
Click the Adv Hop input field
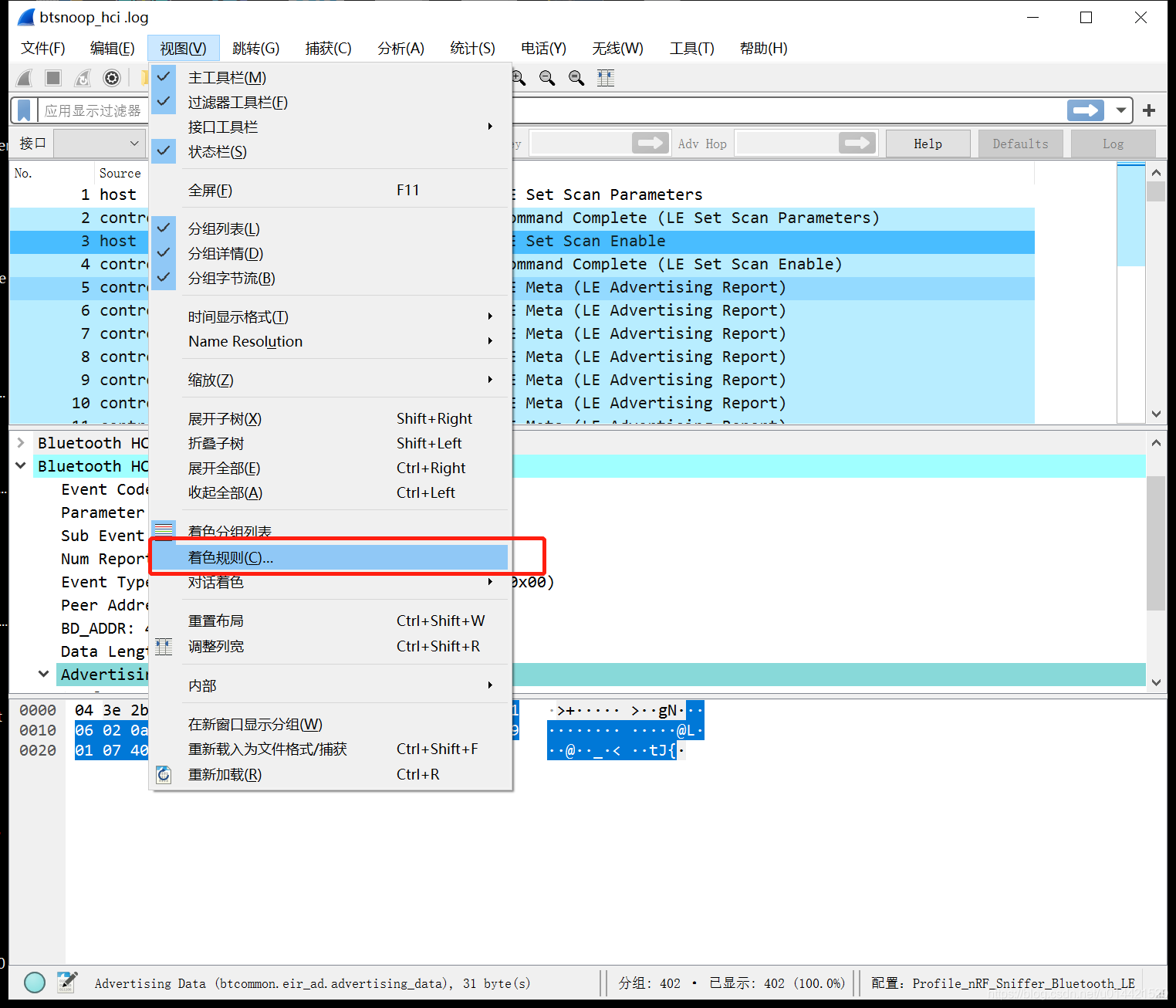pyautogui.click(x=787, y=144)
